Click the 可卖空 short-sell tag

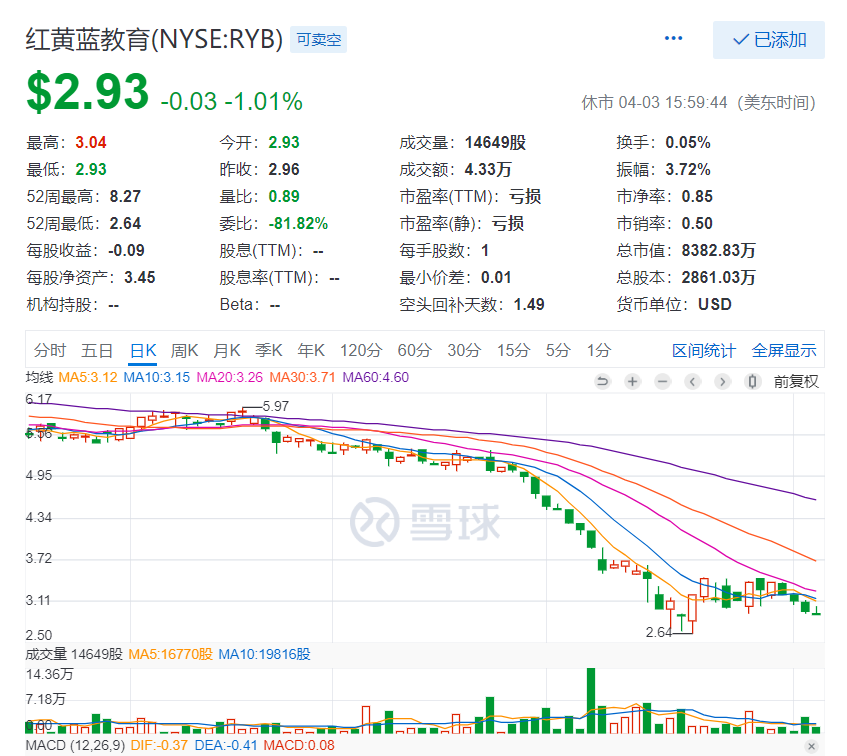tap(319, 39)
